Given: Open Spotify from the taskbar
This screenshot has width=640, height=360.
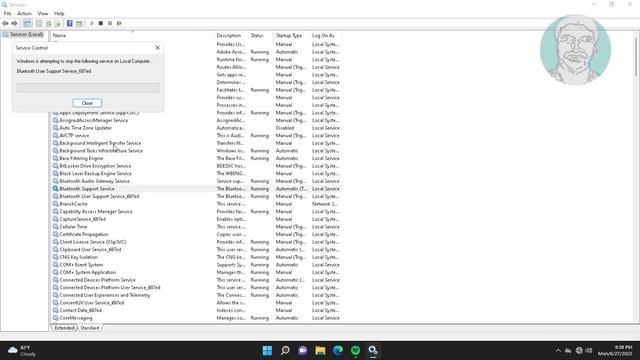Looking at the screenshot, I should point(356,351).
